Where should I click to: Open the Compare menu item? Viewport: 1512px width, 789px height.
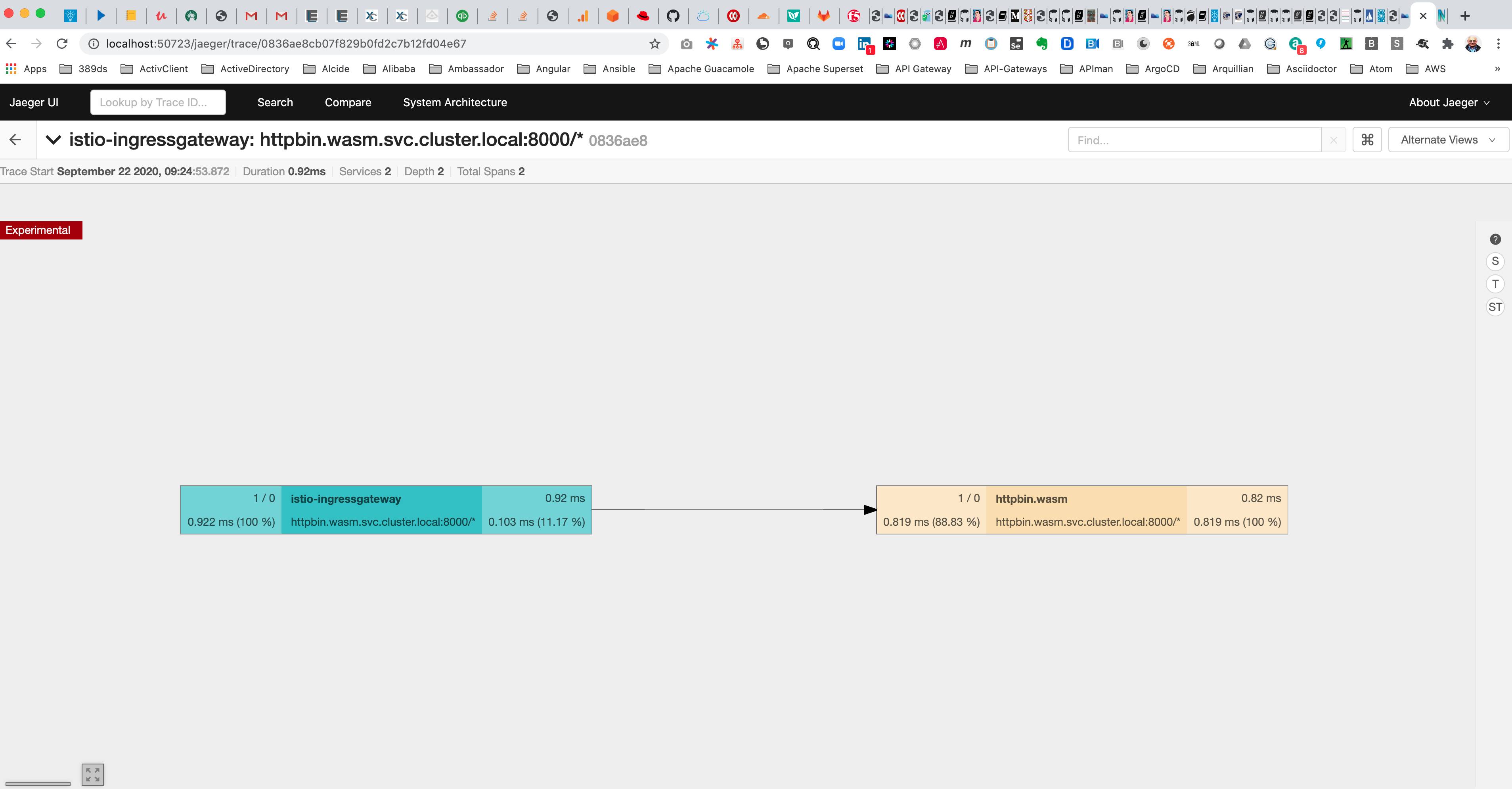coord(348,102)
